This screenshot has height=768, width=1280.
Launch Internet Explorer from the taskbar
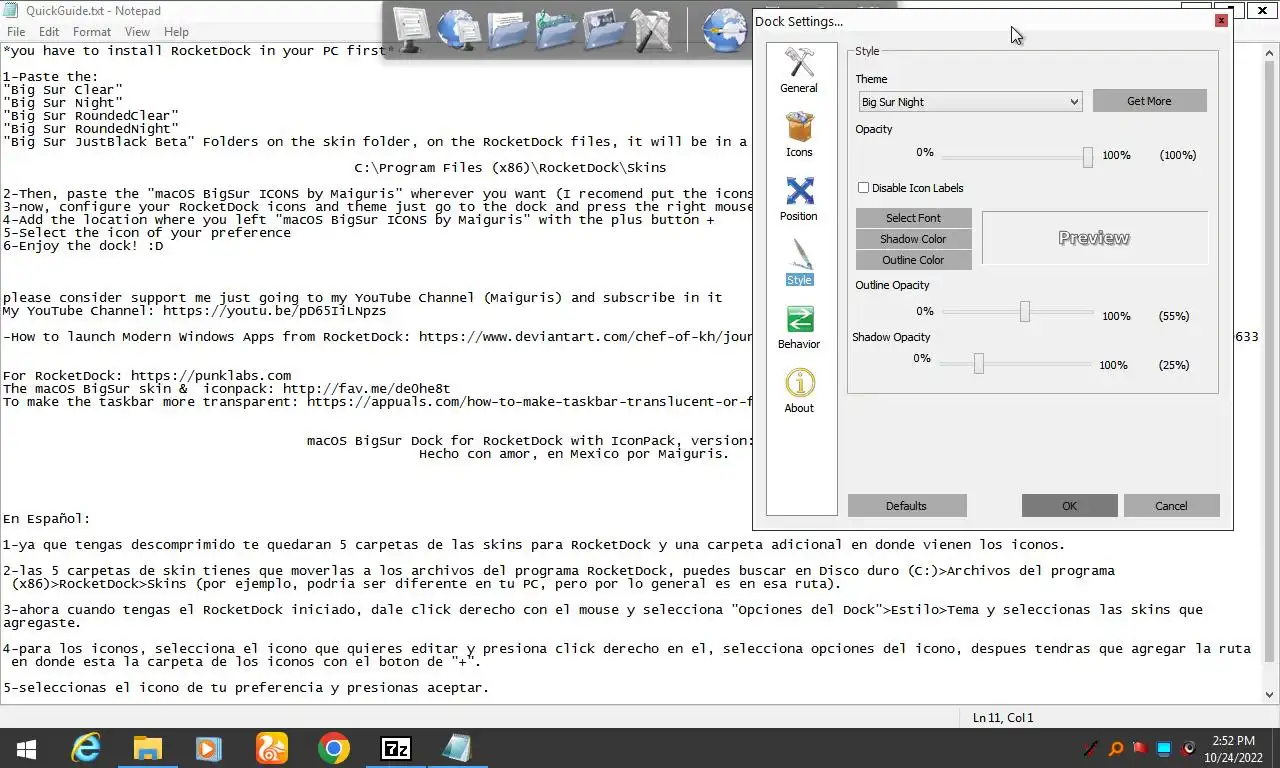[x=86, y=748]
